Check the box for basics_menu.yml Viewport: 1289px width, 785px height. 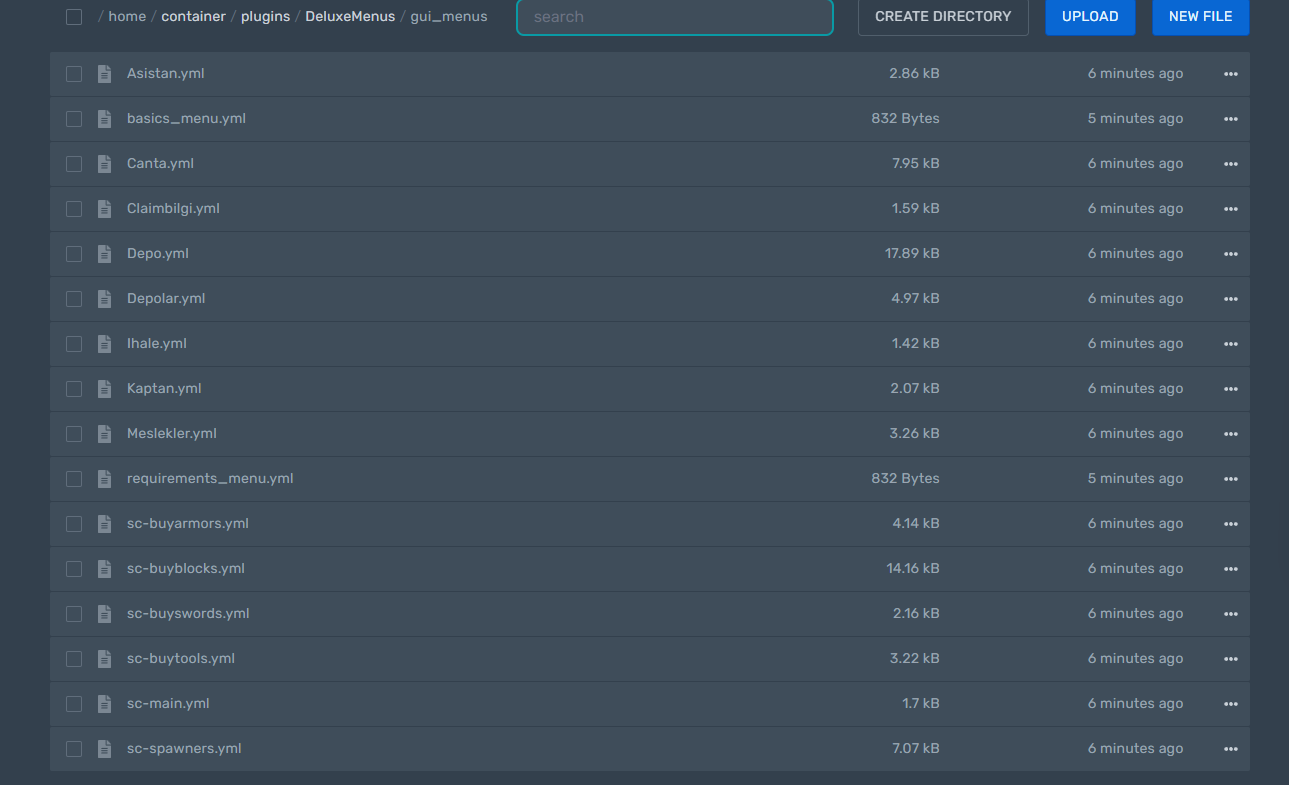(74, 119)
